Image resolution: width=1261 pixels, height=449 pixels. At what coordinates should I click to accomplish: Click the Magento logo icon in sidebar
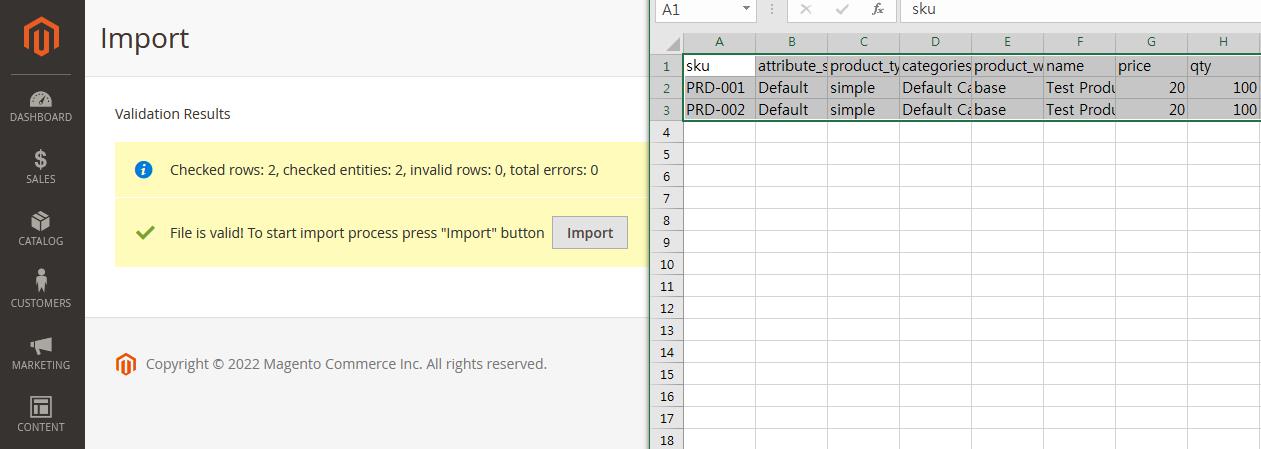point(42,38)
